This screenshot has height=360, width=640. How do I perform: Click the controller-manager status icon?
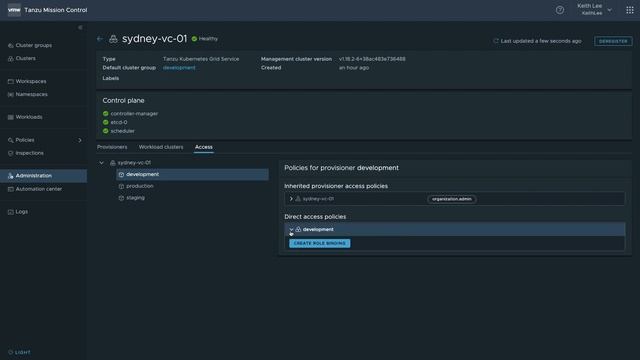106,113
